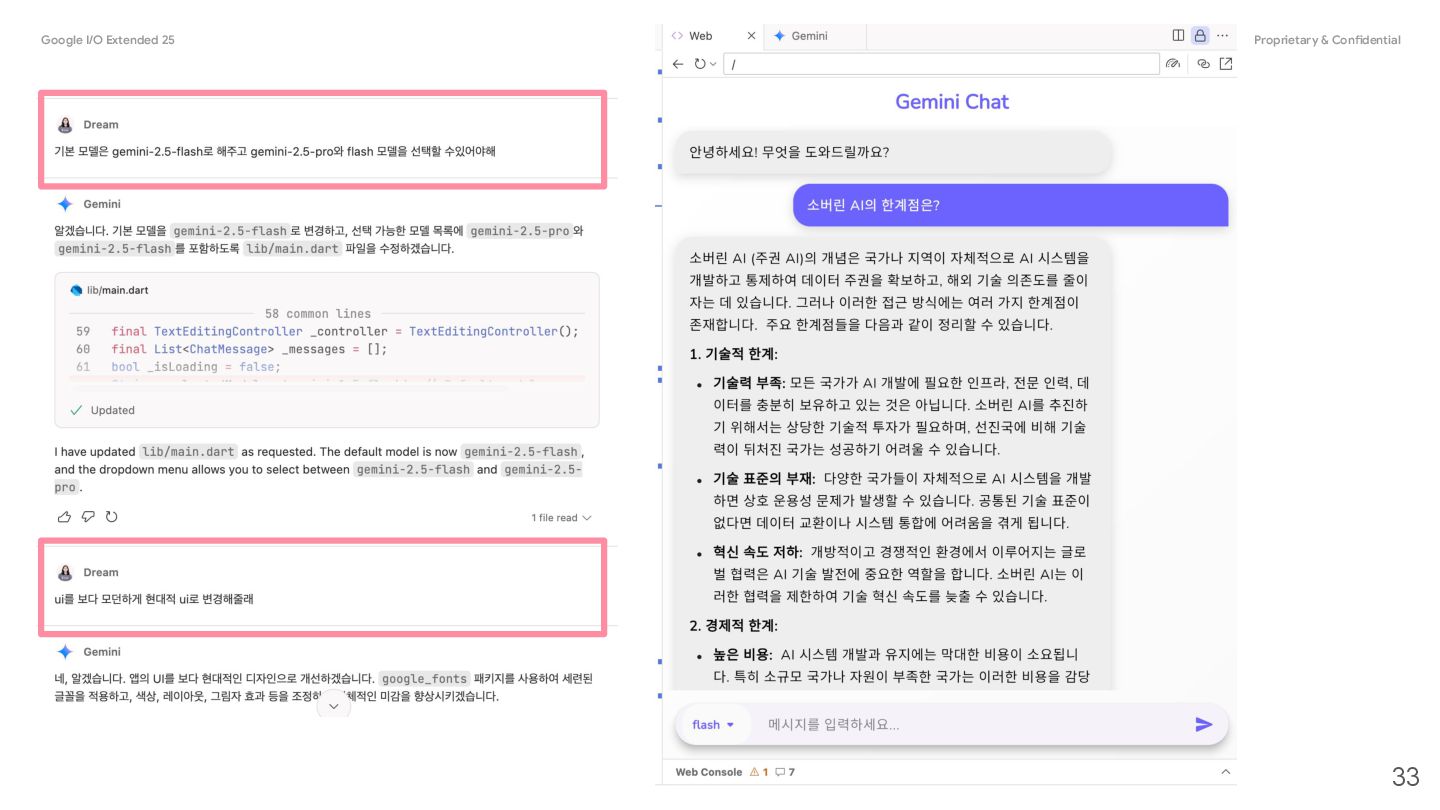Open the reload options dropdown arrow
Screen dimensions: 1440x810
click(713, 64)
